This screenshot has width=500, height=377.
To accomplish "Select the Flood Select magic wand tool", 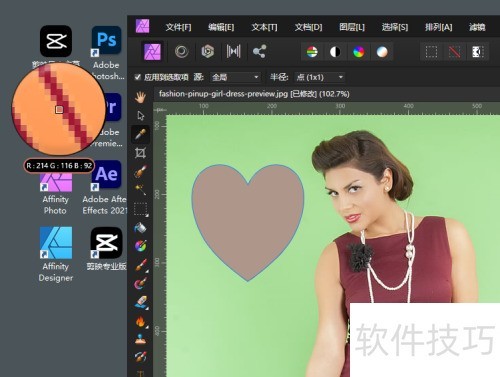I will (x=140, y=190).
